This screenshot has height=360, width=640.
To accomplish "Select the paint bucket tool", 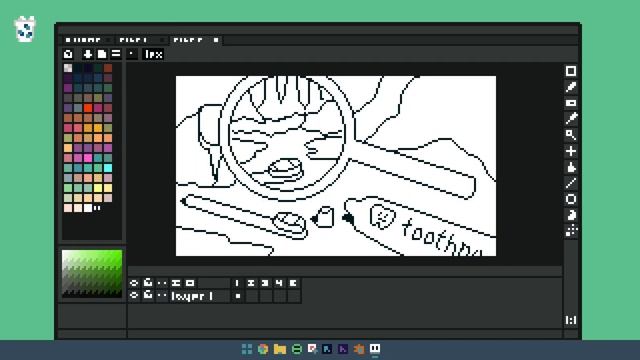I will [x=571, y=167].
